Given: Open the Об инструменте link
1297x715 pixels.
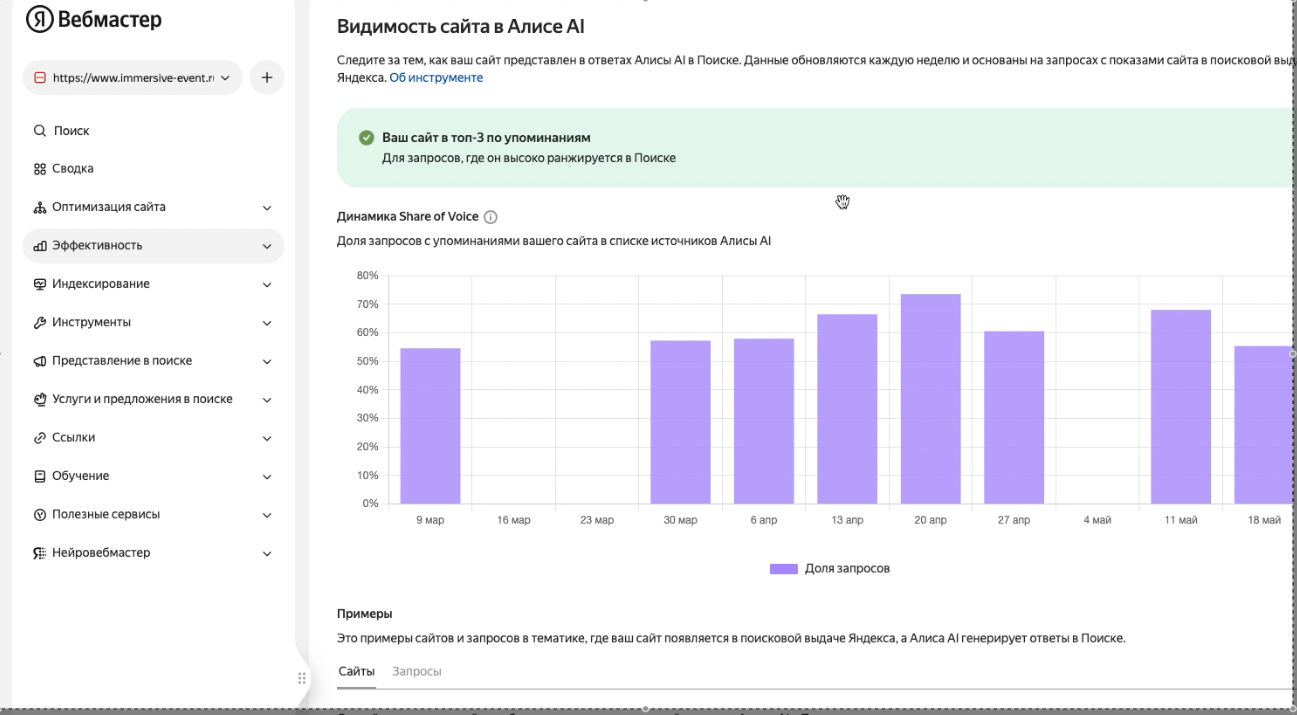Looking at the screenshot, I should tap(436, 78).
